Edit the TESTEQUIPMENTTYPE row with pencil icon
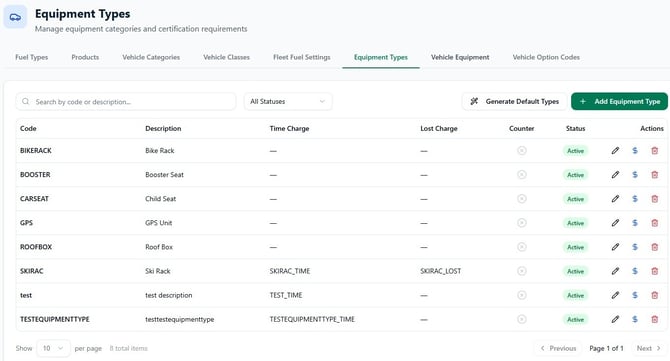This screenshot has height=361, width=670. pos(615,319)
